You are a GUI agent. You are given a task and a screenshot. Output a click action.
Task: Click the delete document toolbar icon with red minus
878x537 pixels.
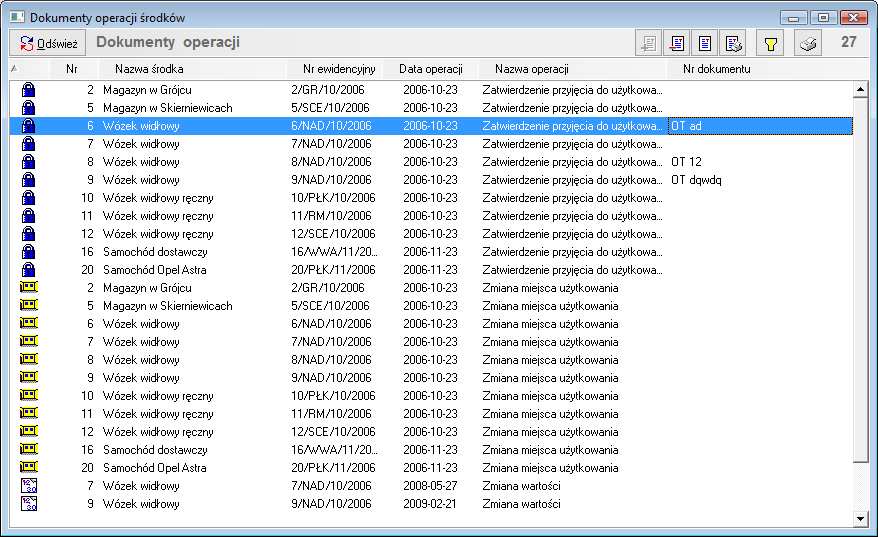[x=677, y=43]
